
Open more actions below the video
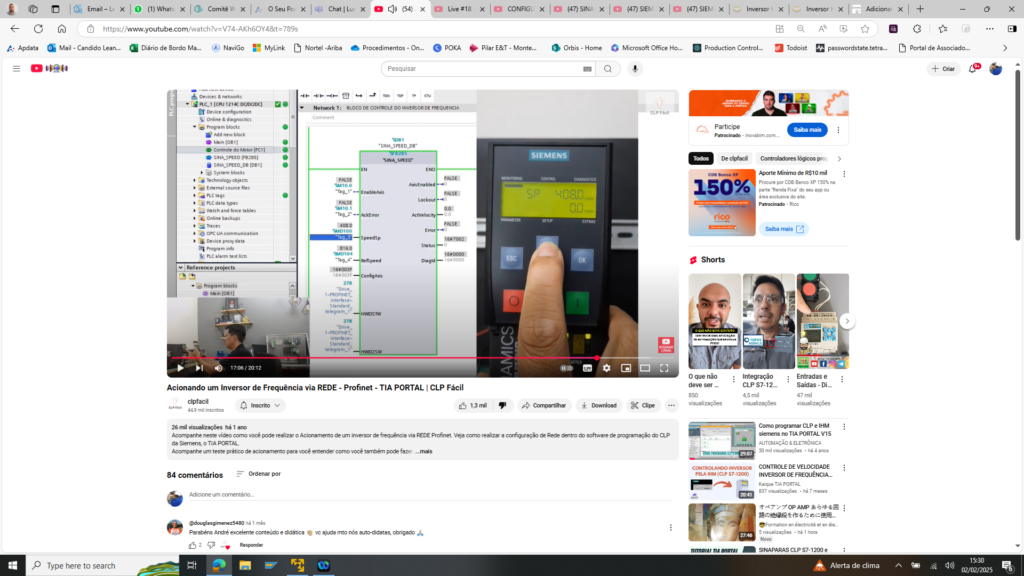coord(671,406)
